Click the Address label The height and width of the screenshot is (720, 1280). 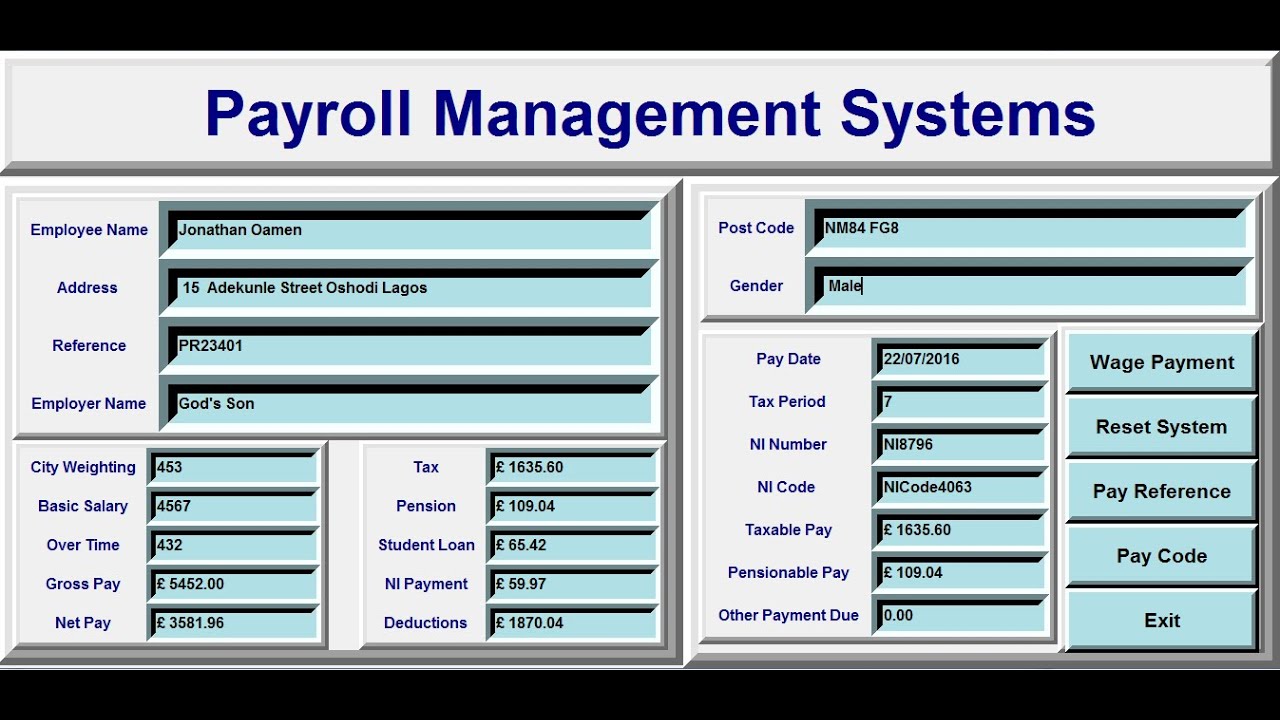click(87, 287)
